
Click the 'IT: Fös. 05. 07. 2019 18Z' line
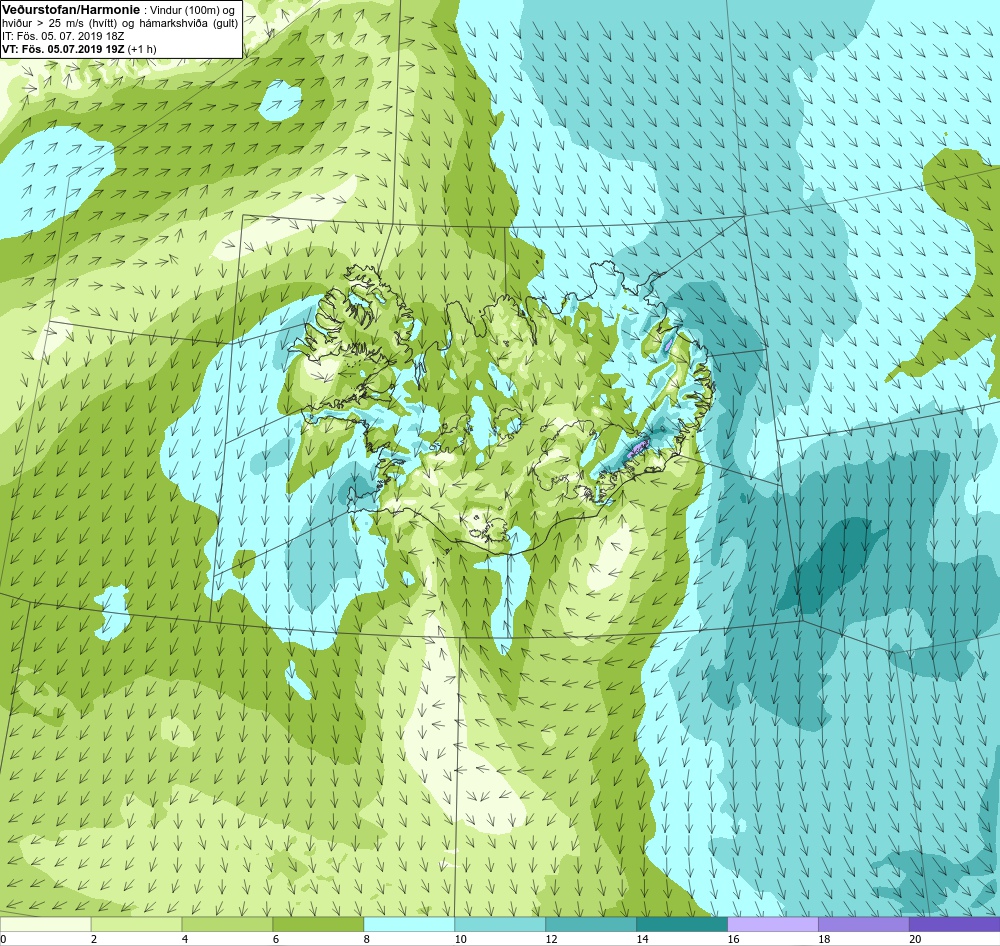coord(63,36)
